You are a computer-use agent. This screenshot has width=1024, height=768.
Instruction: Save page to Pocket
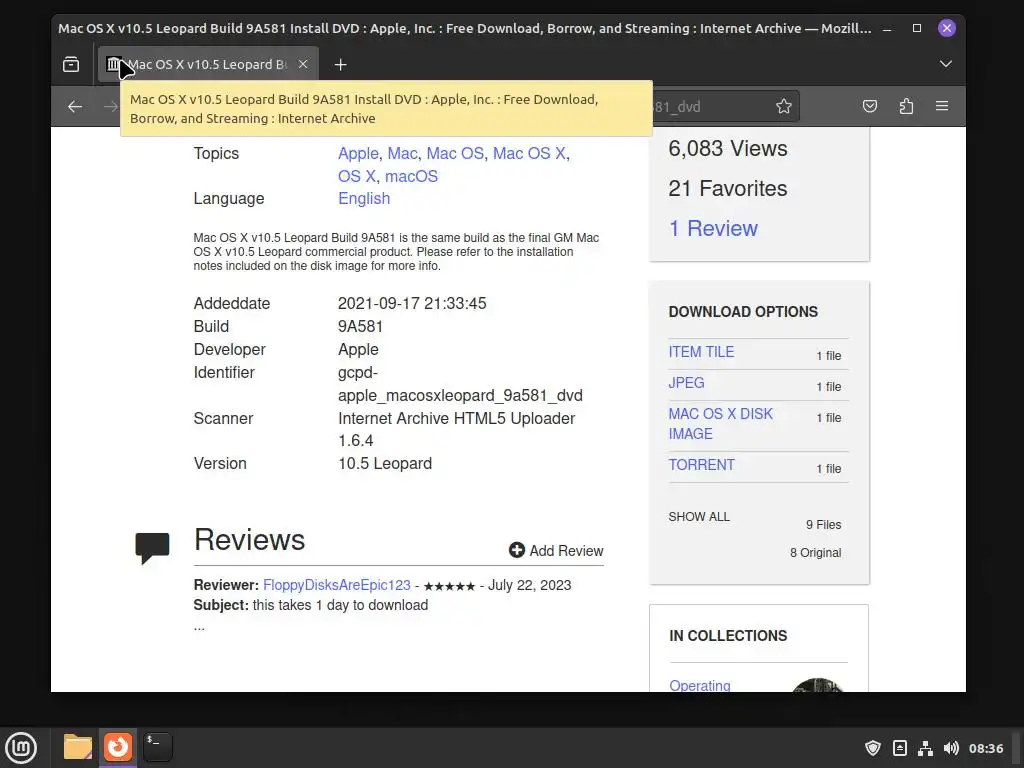[x=870, y=106]
